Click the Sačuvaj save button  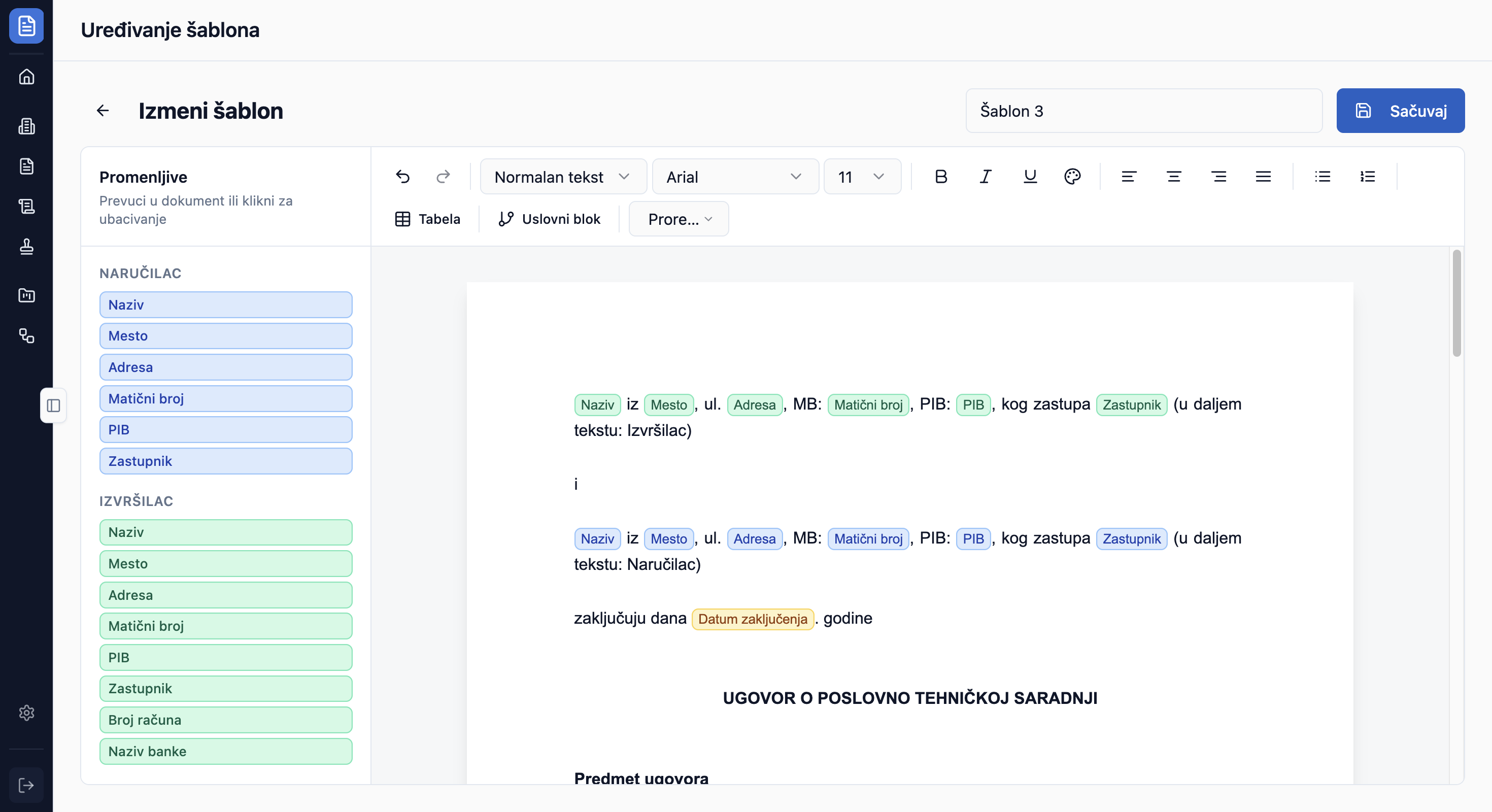coord(1400,111)
